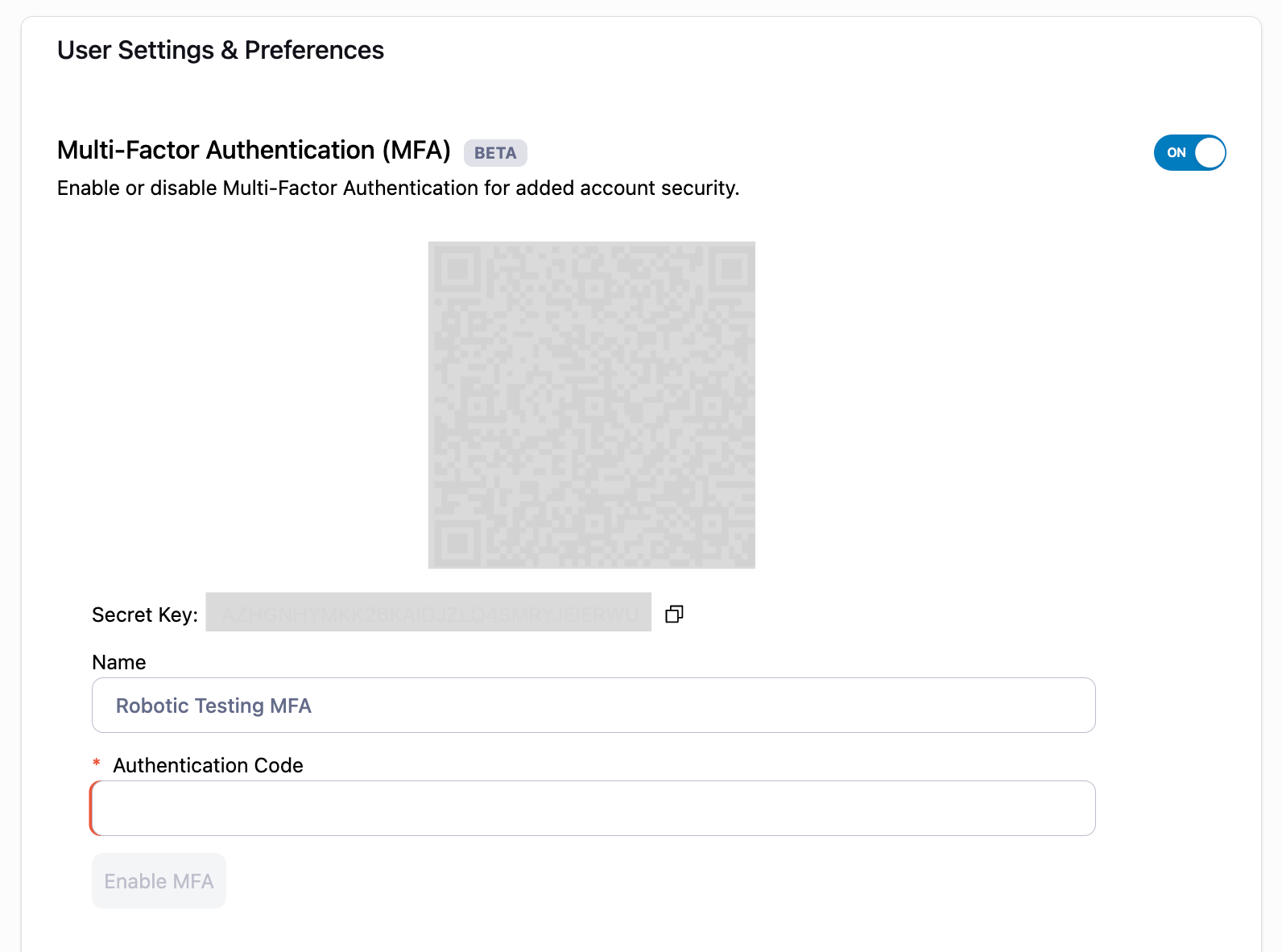Click the MFA description sentence
The height and width of the screenshot is (952, 1282).
click(x=398, y=188)
